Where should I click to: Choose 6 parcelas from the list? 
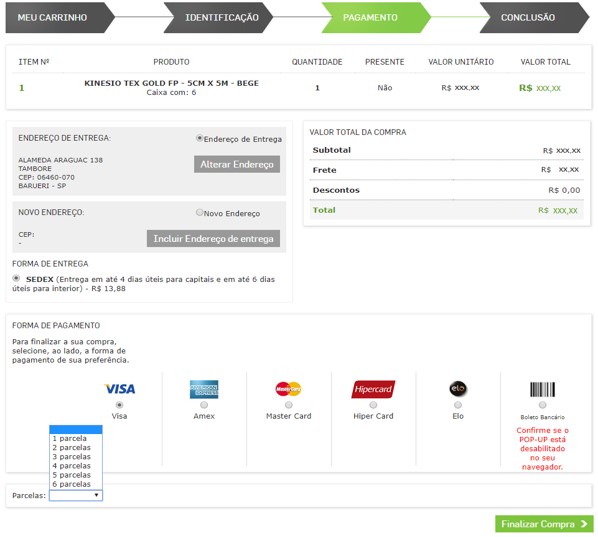pos(76,484)
